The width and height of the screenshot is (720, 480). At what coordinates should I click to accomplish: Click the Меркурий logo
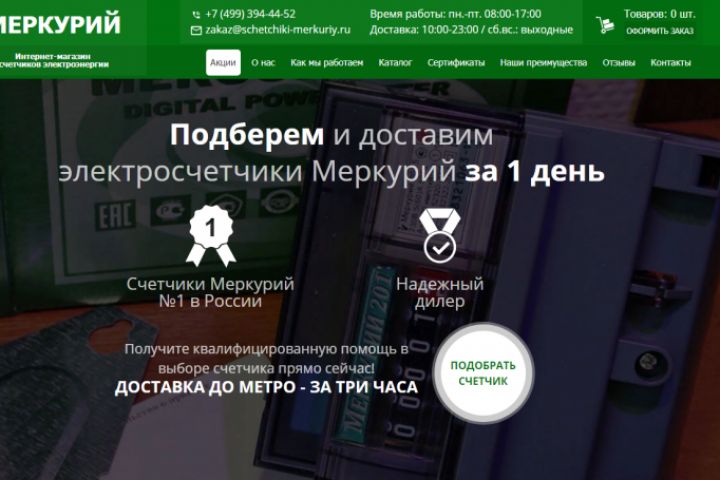click(60, 24)
